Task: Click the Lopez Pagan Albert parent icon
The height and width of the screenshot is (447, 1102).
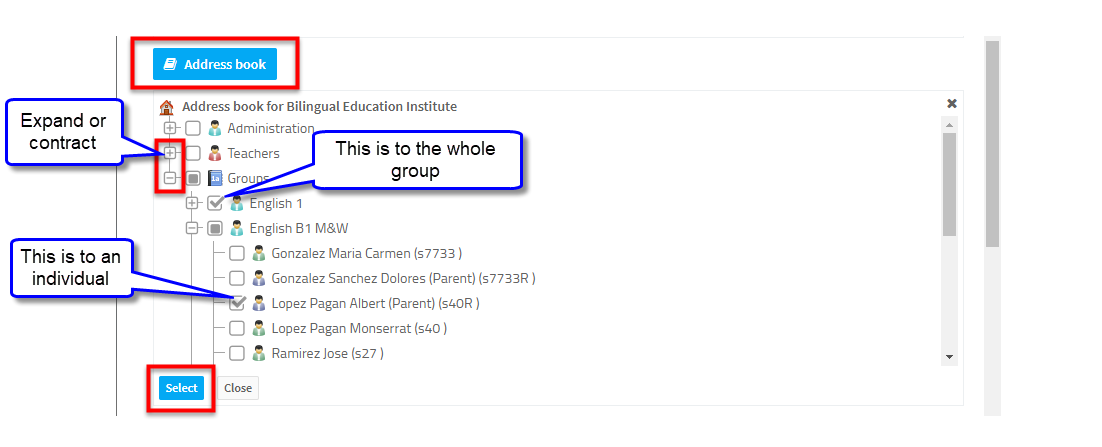Action: click(x=259, y=304)
